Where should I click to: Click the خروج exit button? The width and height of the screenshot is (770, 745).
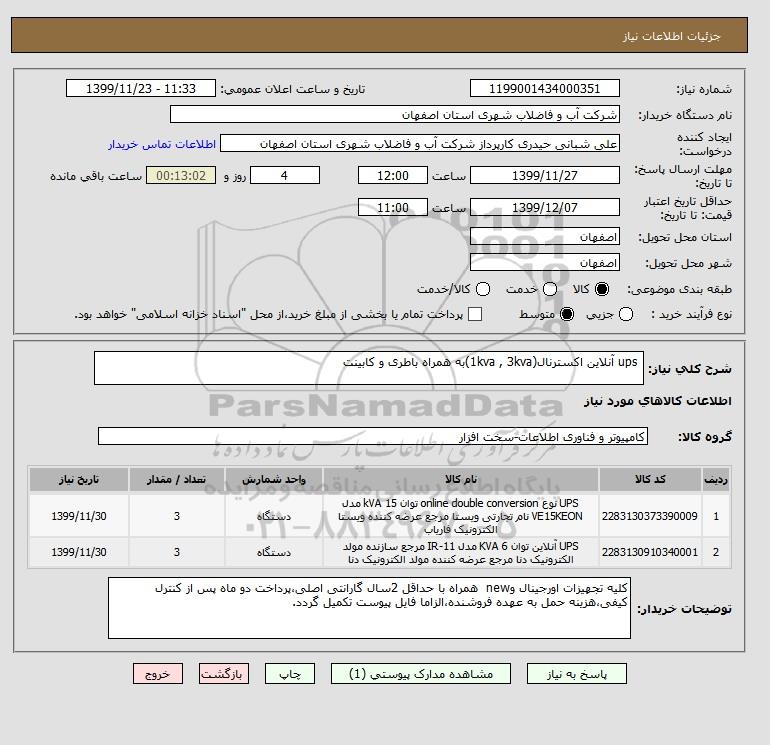click(x=158, y=674)
